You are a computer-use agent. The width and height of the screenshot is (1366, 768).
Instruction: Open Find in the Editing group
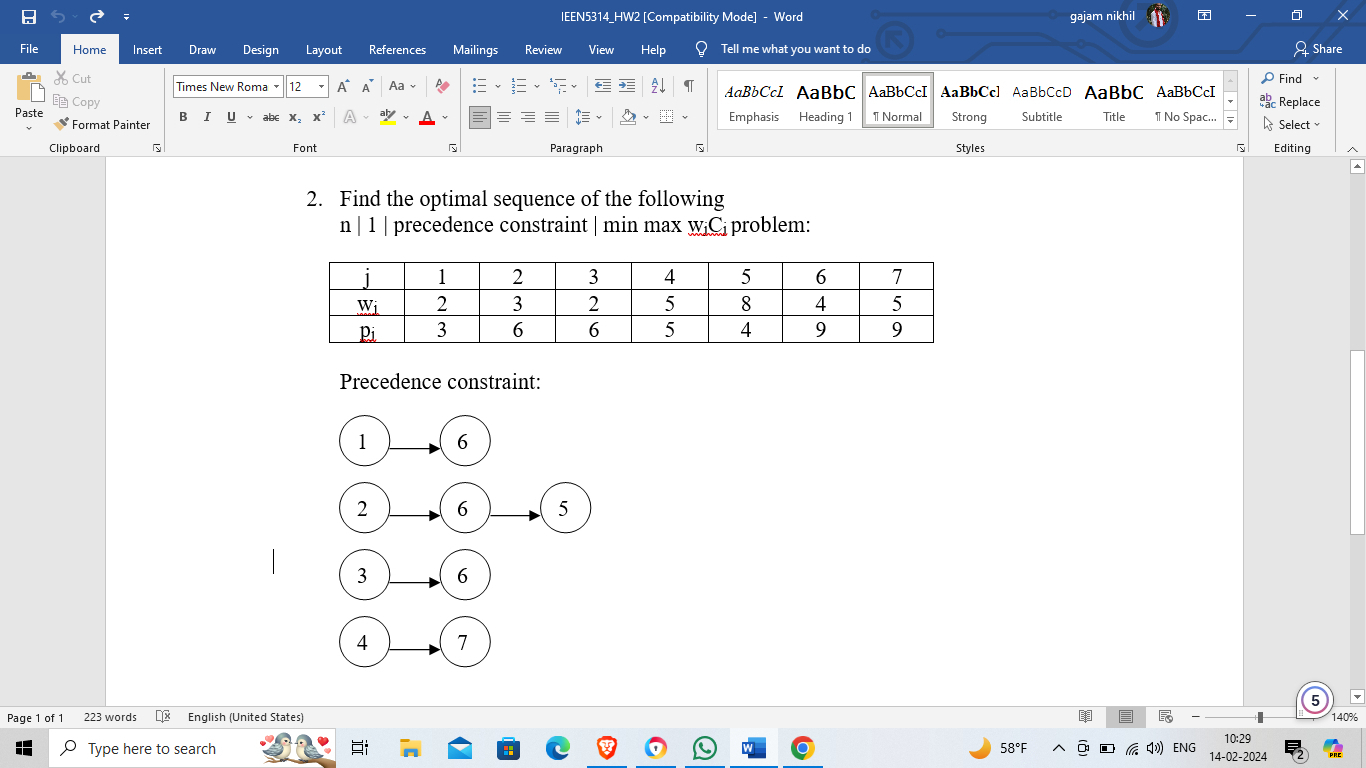click(x=1288, y=78)
